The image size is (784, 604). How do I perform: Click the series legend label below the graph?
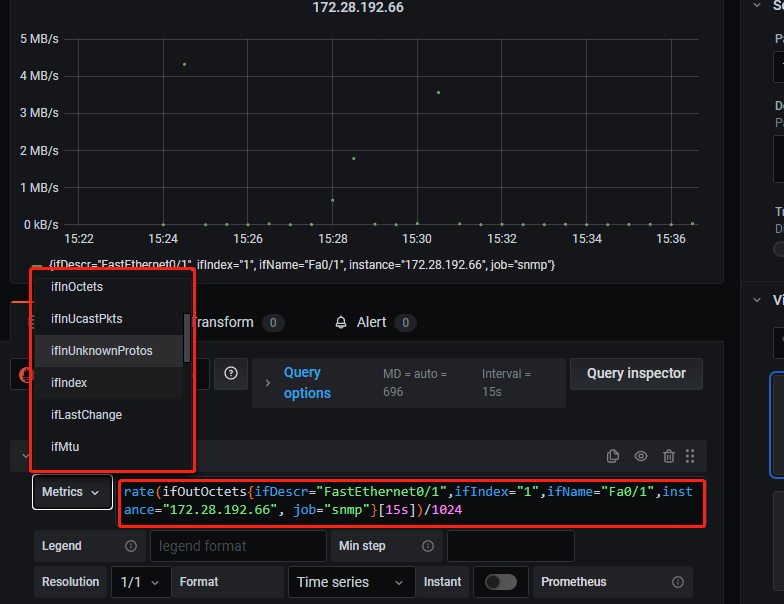click(x=302, y=265)
